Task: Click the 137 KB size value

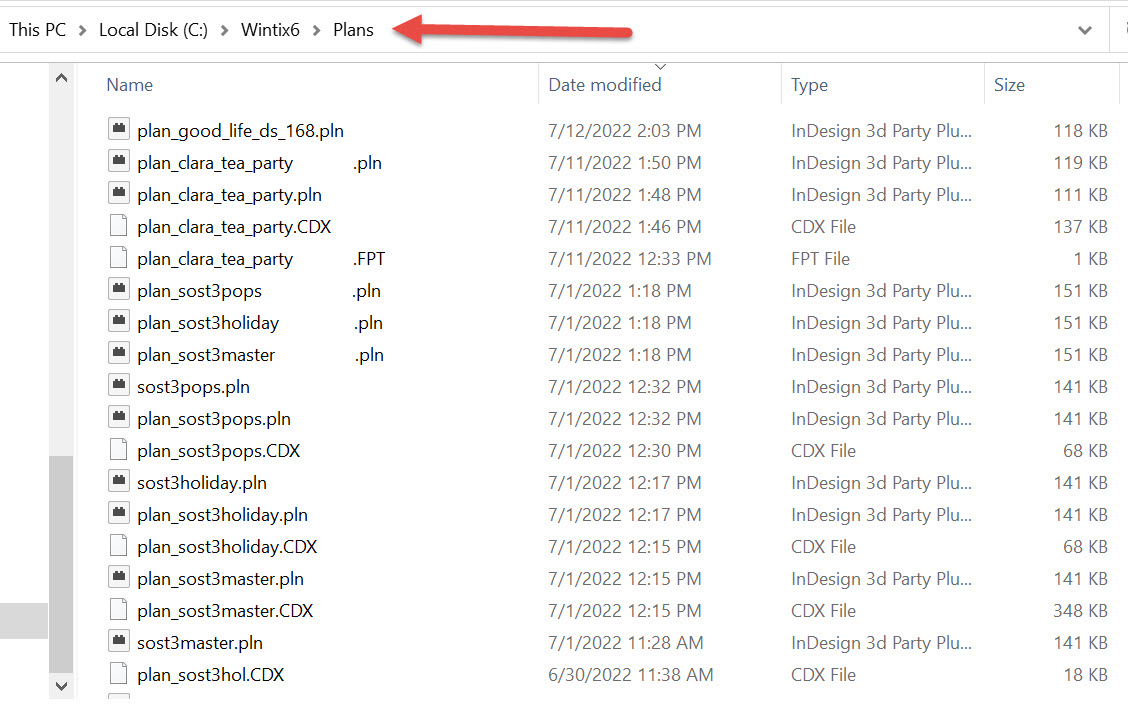Action: coord(1080,227)
